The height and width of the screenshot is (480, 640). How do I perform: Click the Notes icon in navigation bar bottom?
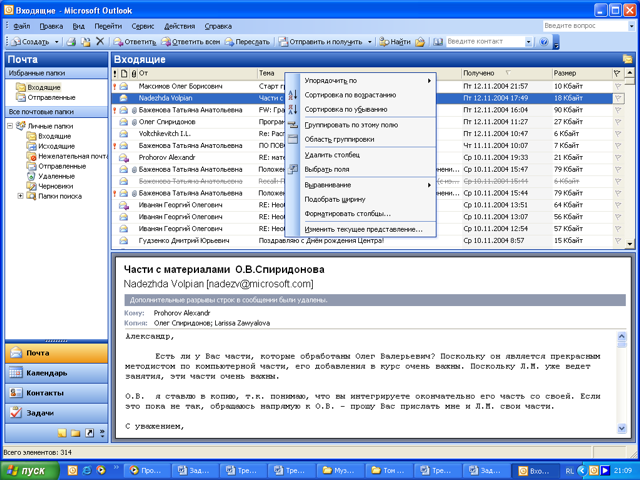pos(62,433)
